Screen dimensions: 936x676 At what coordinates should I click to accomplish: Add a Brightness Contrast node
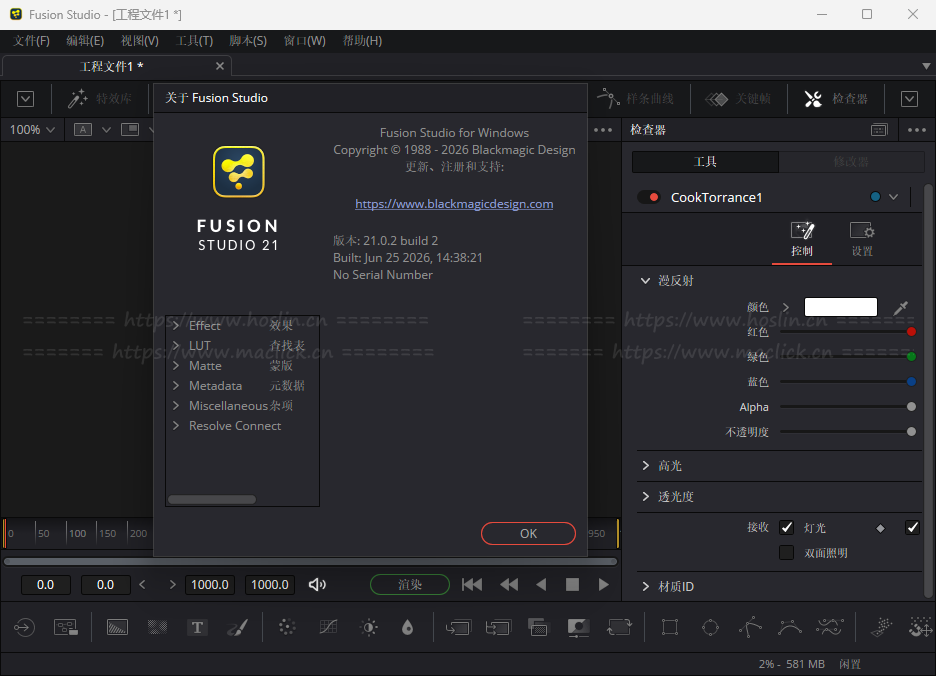pyautogui.click(x=369, y=627)
